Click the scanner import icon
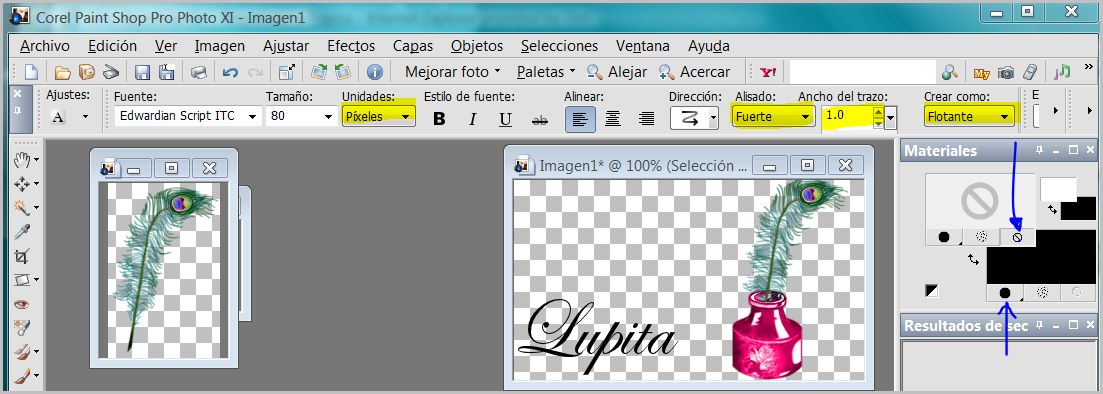This screenshot has width=1103, height=394. click(x=111, y=72)
